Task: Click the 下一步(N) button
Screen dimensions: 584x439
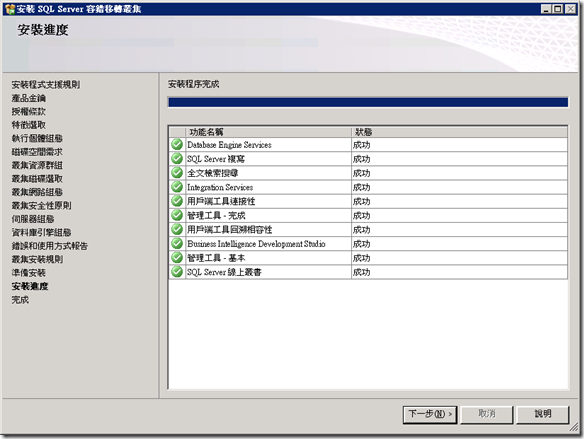Action: [430, 414]
